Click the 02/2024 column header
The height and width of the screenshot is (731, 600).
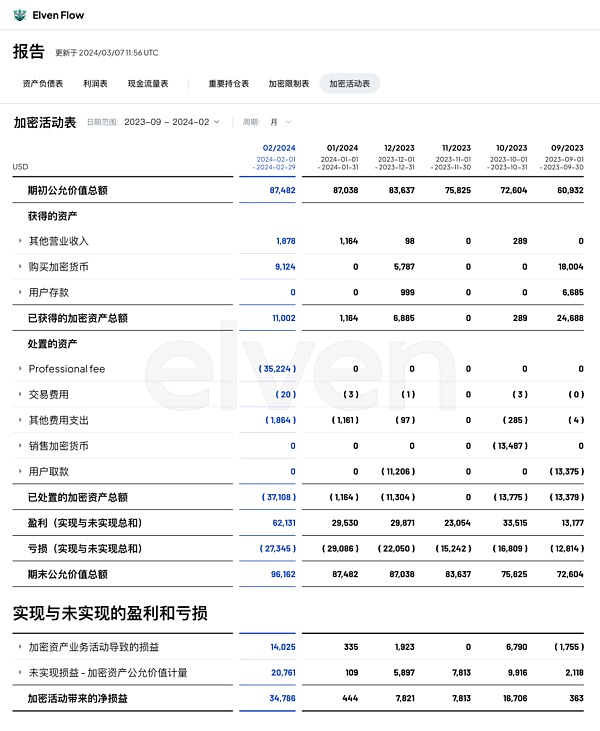click(279, 148)
